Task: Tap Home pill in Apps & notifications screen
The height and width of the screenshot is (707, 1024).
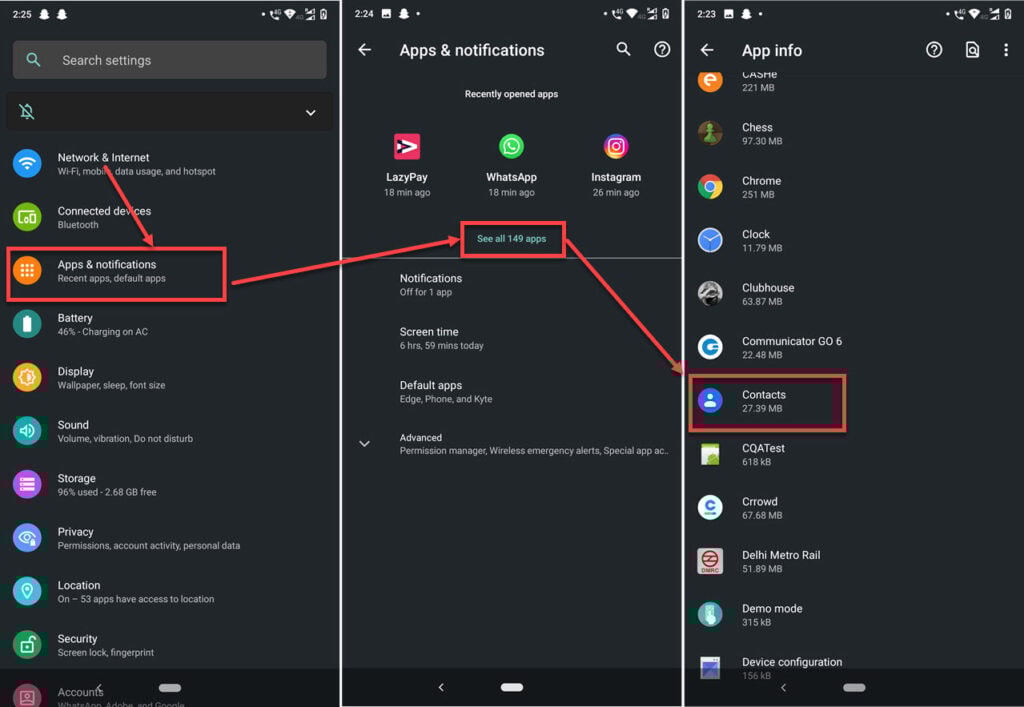Action: (x=512, y=687)
